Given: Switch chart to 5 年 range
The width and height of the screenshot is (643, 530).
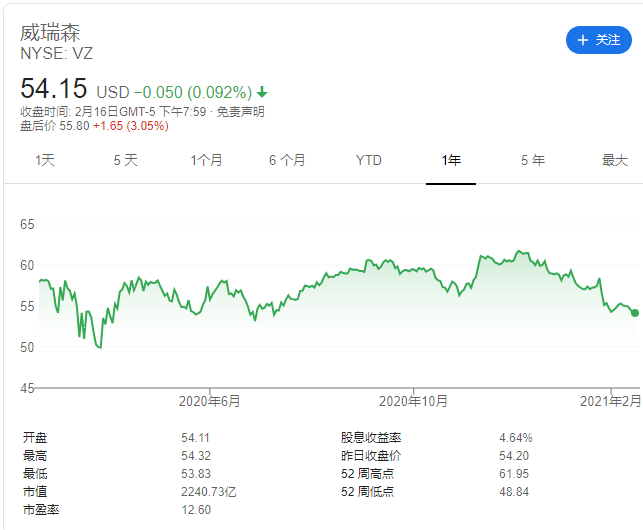Looking at the screenshot, I should pyautogui.click(x=533, y=160).
